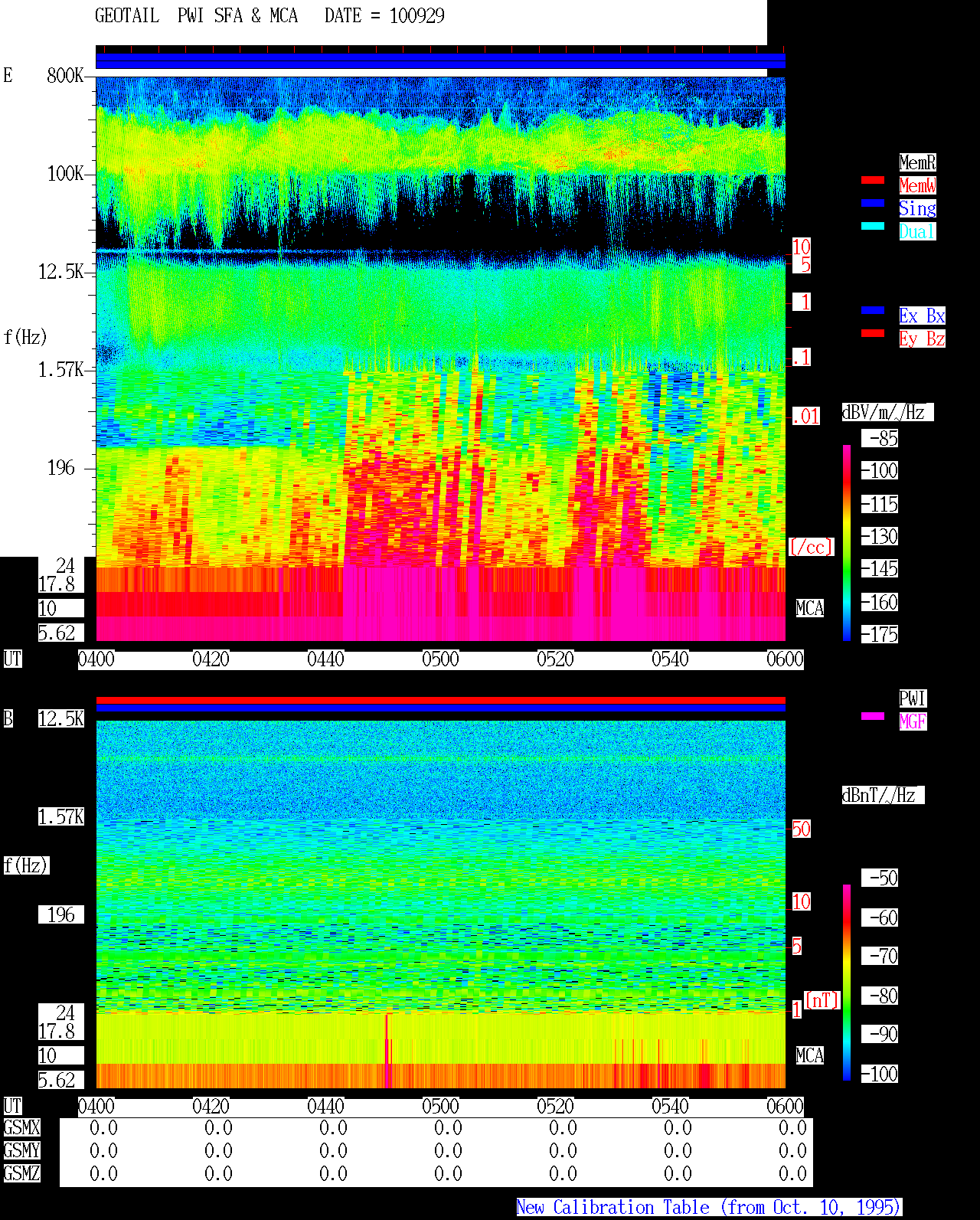Click the E panel label
The image size is (980, 1220).
8,75
